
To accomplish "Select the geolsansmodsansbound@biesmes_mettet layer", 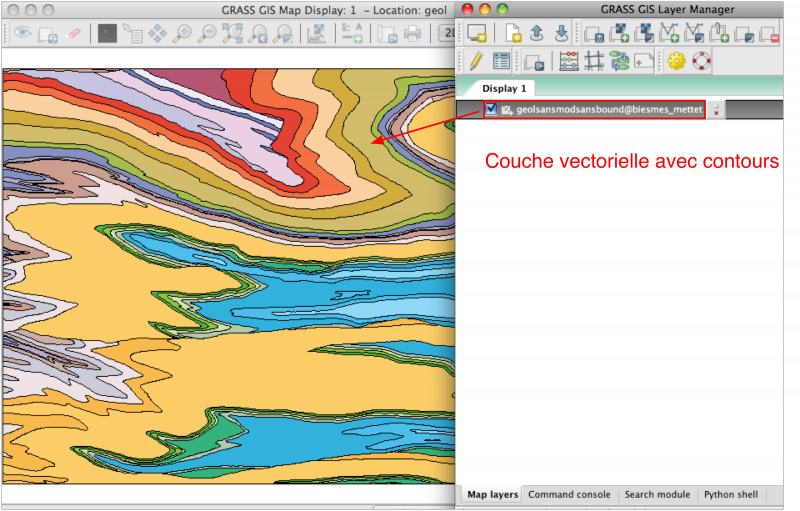I will coord(608,110).
